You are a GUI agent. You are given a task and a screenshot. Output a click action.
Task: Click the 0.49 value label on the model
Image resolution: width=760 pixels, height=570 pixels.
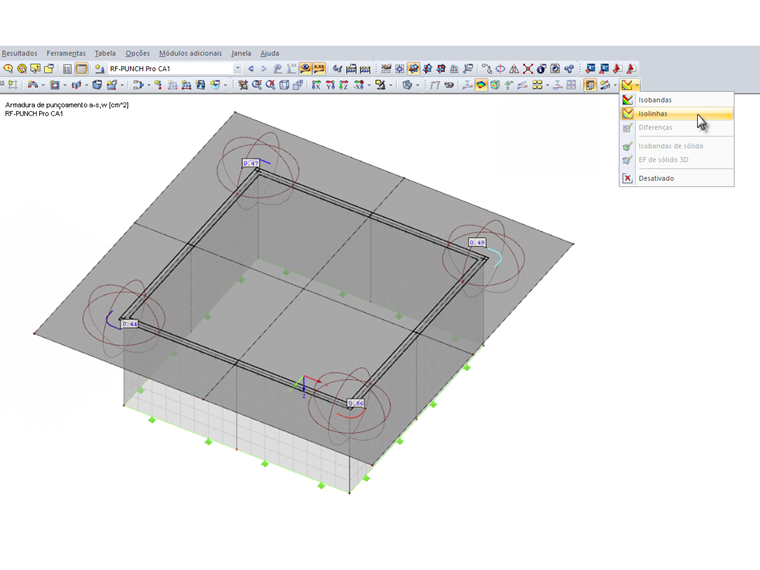(477, 242)
